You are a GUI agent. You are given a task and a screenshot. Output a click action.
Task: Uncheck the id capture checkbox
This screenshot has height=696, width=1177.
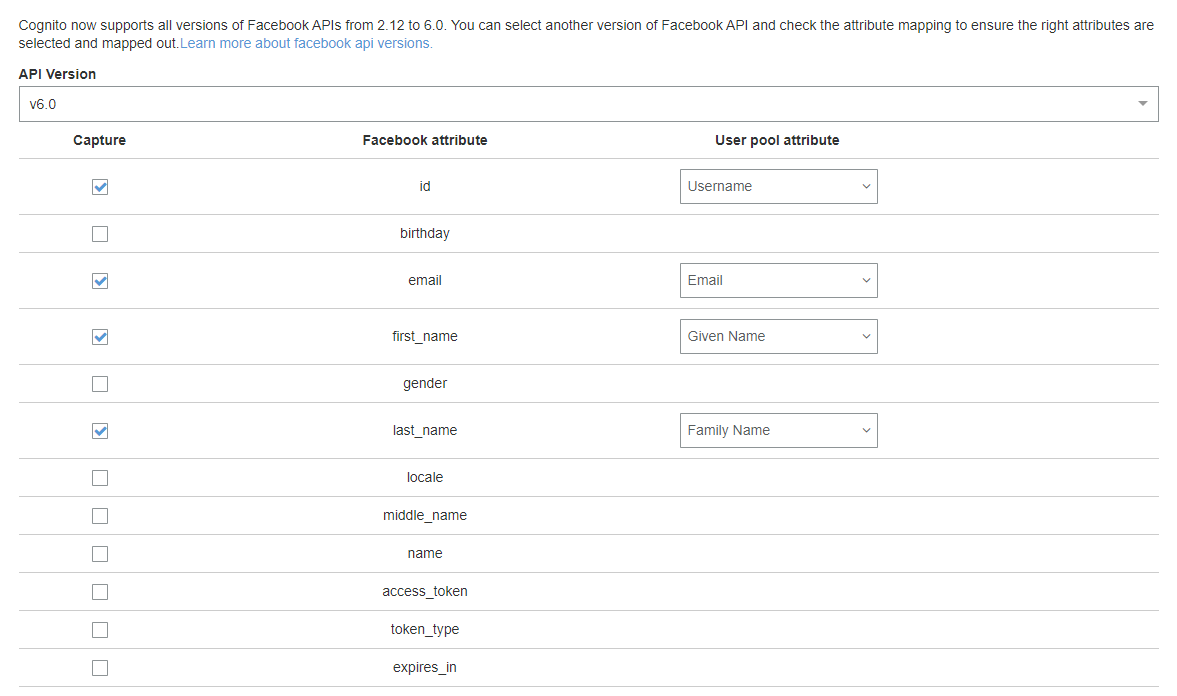point(100,187)
